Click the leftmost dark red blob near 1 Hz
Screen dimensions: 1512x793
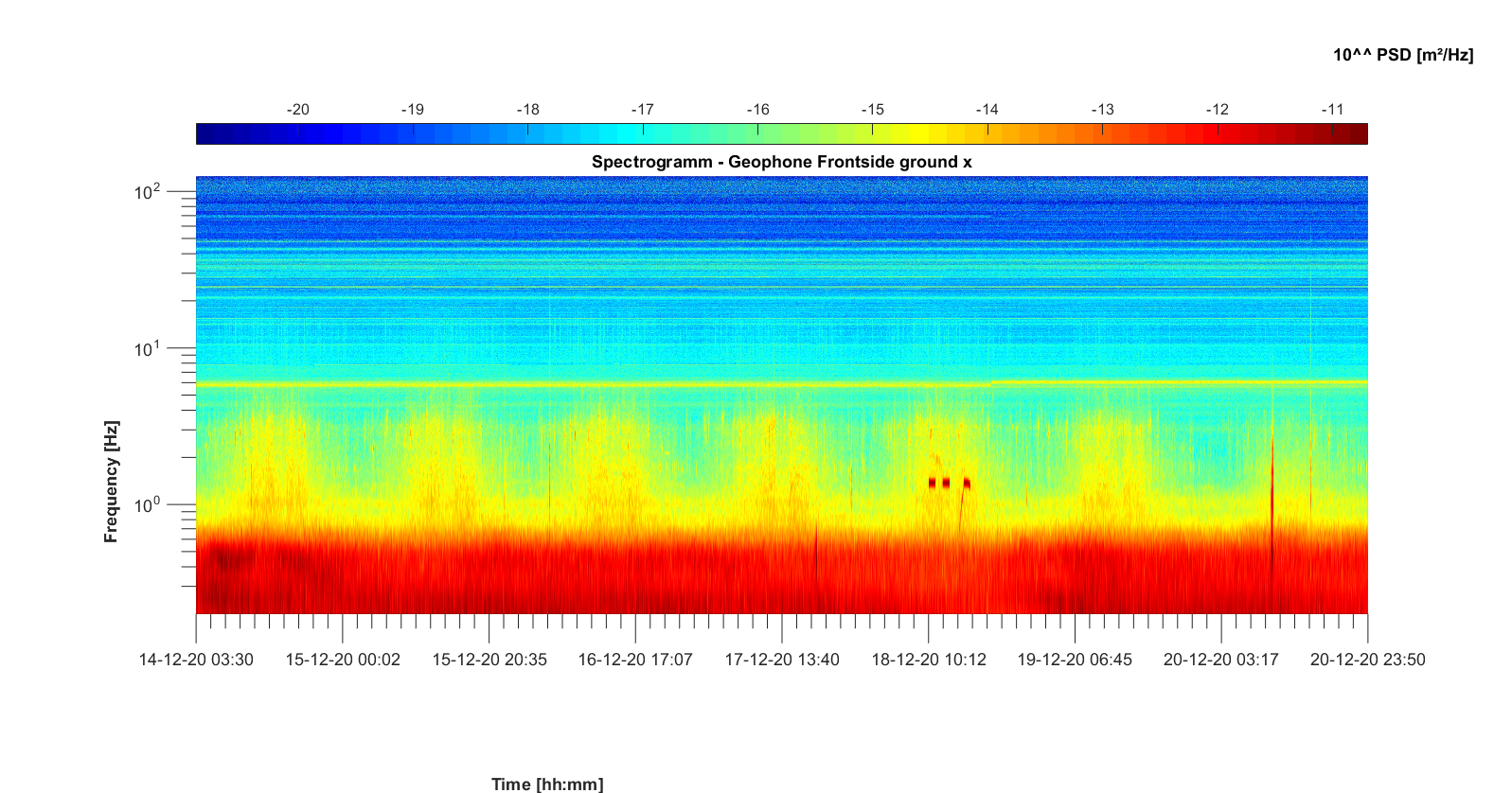tap(933, 484)
